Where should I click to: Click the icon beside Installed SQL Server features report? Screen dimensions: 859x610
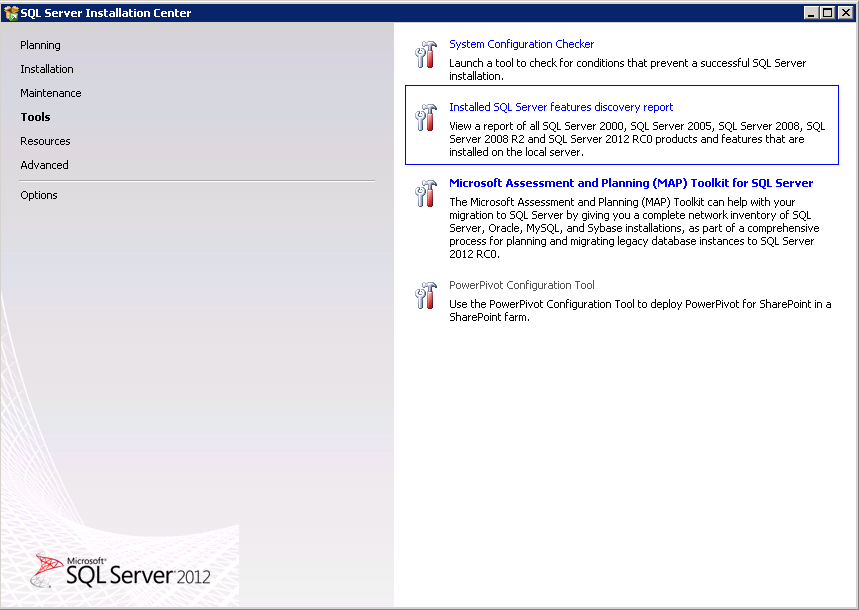pyautogui.click(x=426, y=116)
